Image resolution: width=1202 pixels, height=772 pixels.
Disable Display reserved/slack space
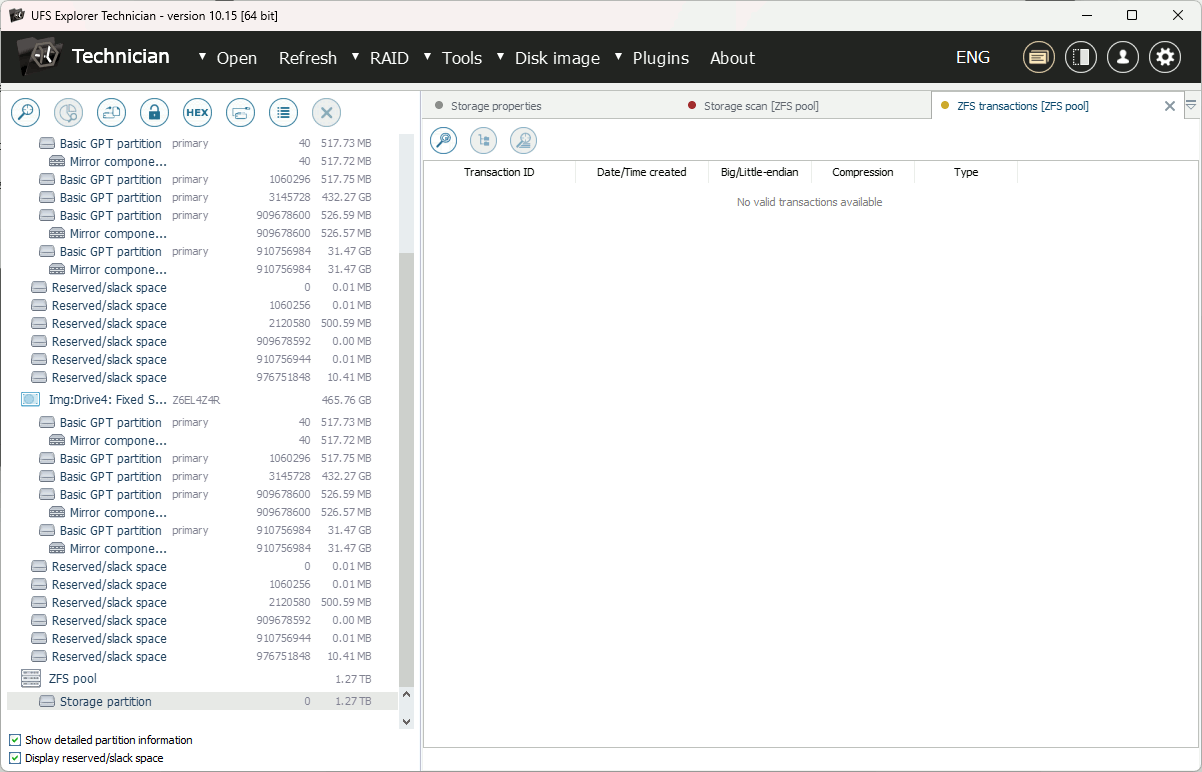coord(13,758)
